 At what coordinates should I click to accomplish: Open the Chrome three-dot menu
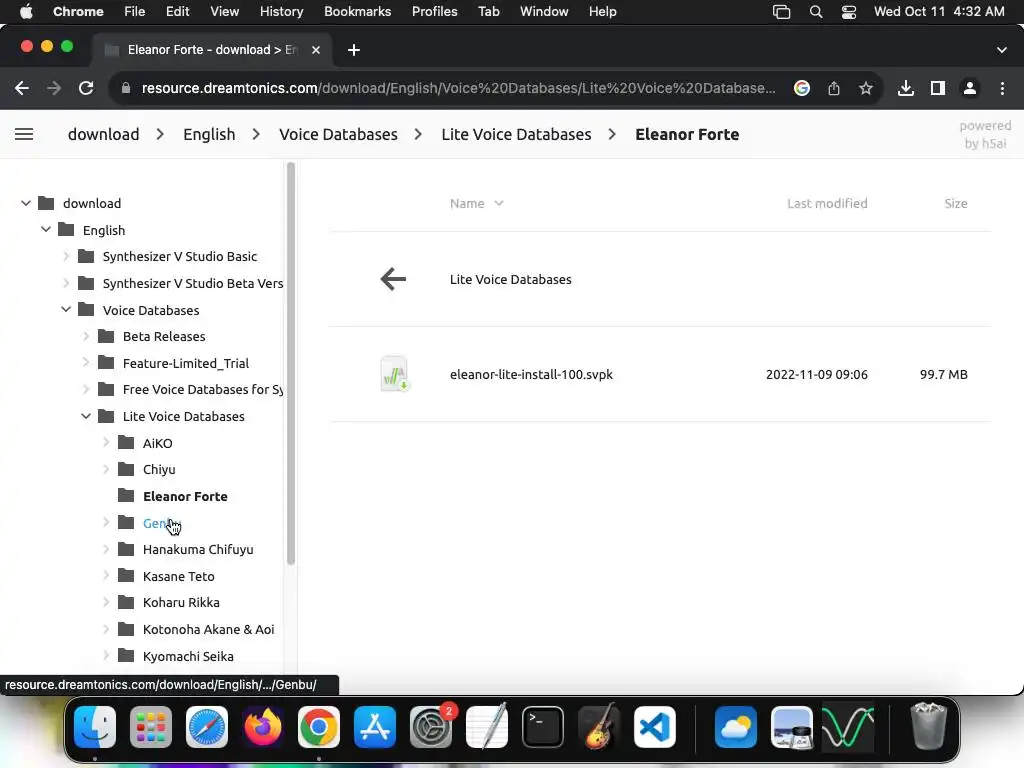(1002, 88)
